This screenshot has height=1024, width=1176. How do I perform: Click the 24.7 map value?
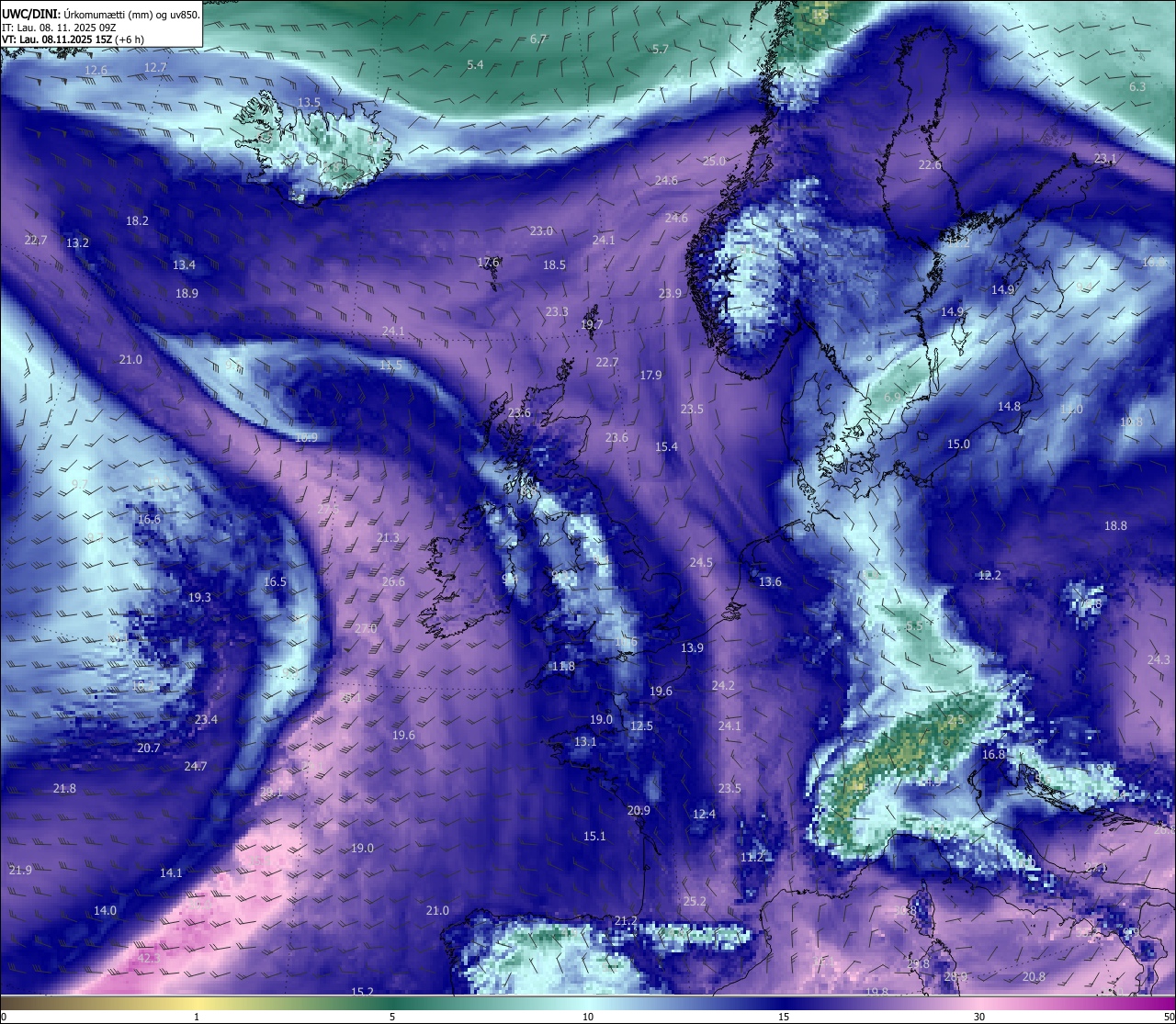tap(196, 766)
